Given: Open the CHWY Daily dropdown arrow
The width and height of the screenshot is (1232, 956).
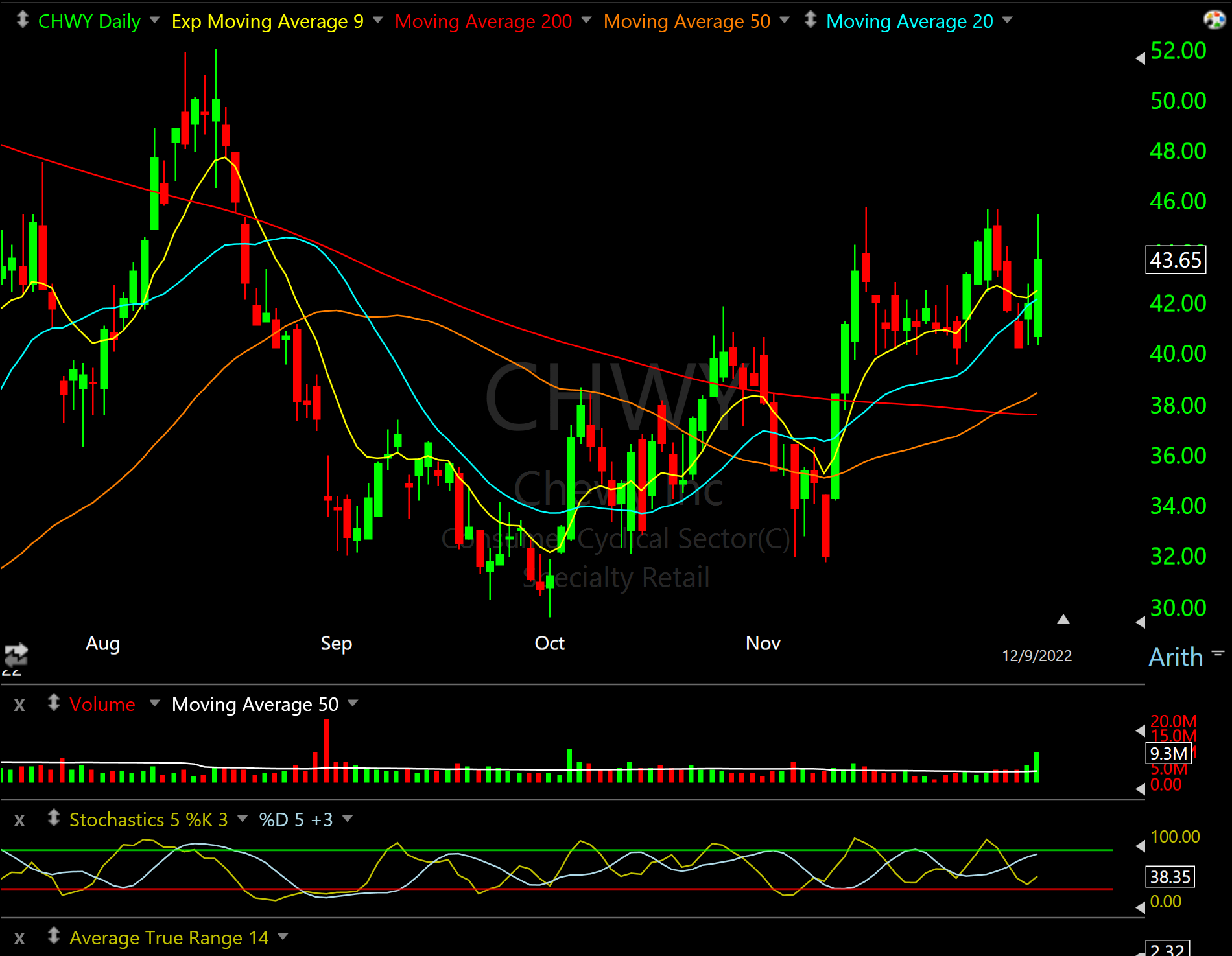Looking at the screenshot, I should click(155, 21).
